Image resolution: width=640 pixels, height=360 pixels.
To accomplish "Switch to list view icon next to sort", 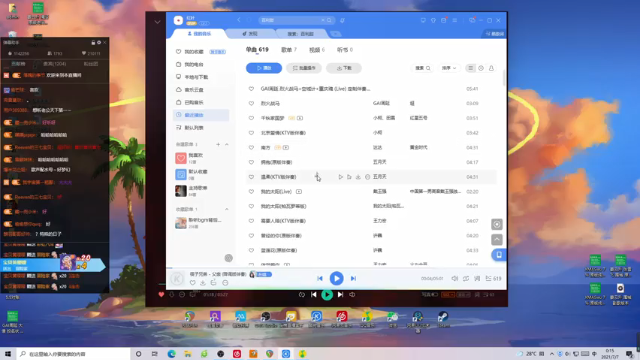I will [471, 68].
